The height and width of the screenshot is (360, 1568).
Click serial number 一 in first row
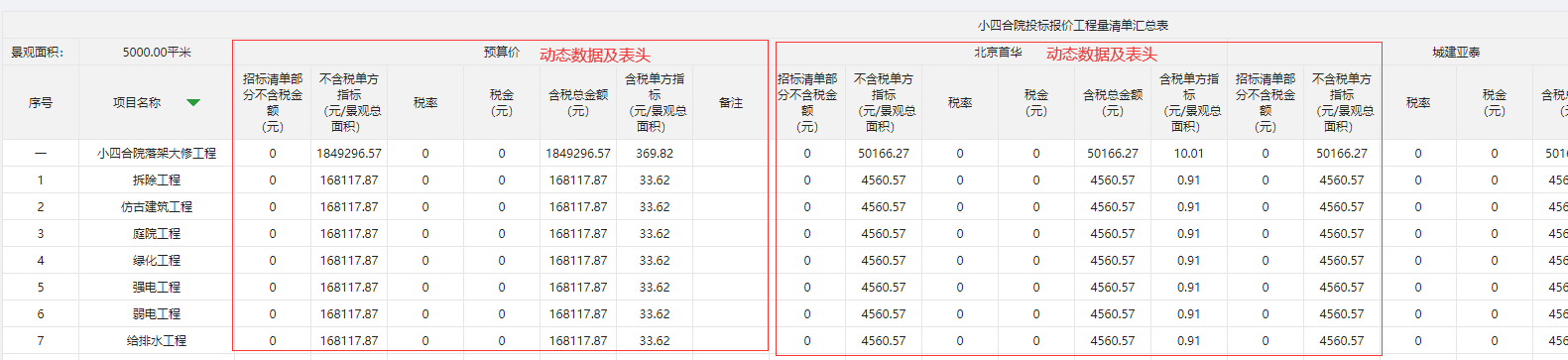click(41, 154)
